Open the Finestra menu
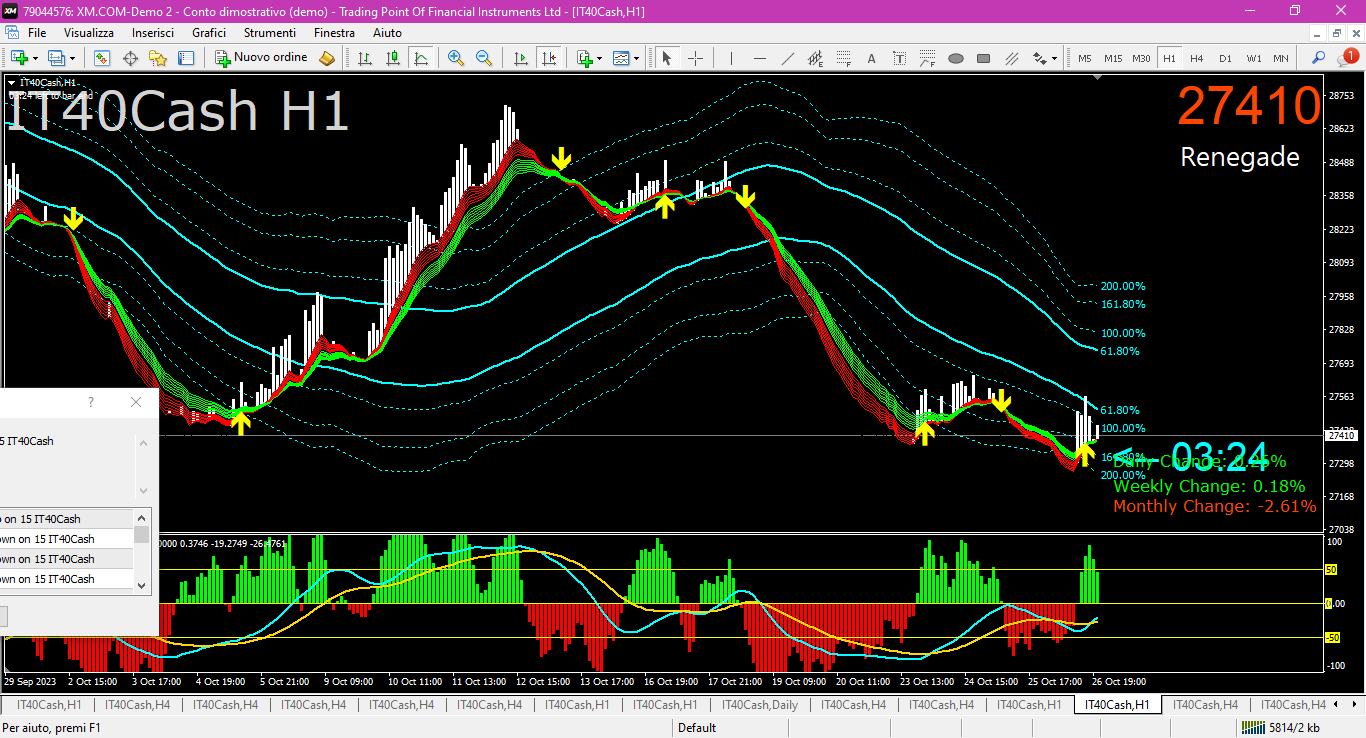 334,33
